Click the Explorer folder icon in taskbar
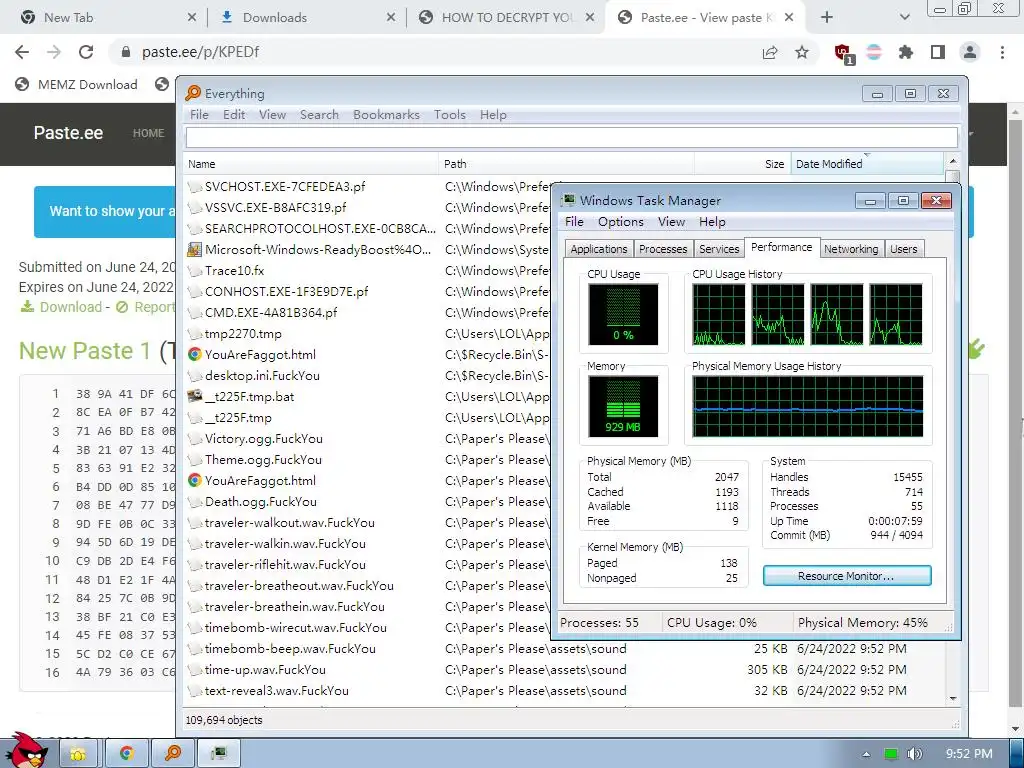 pos(78,754)
